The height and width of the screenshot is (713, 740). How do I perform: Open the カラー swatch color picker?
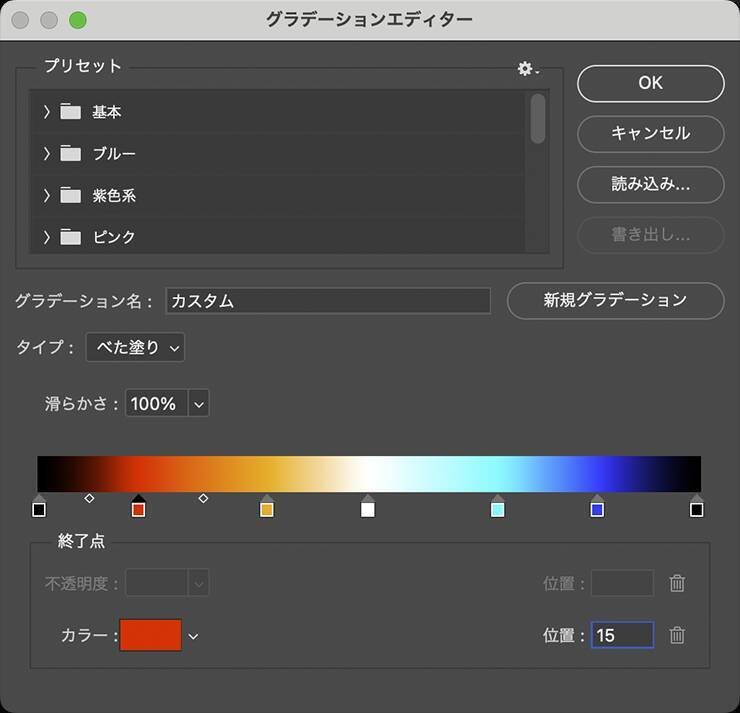(151, 635)
